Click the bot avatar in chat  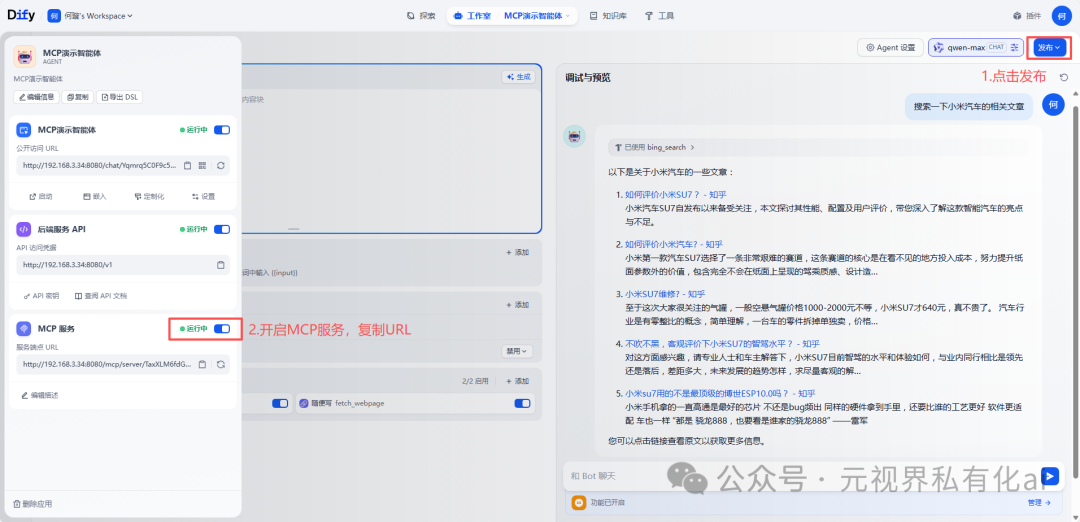pyautogui.click(x=574, y=136)
